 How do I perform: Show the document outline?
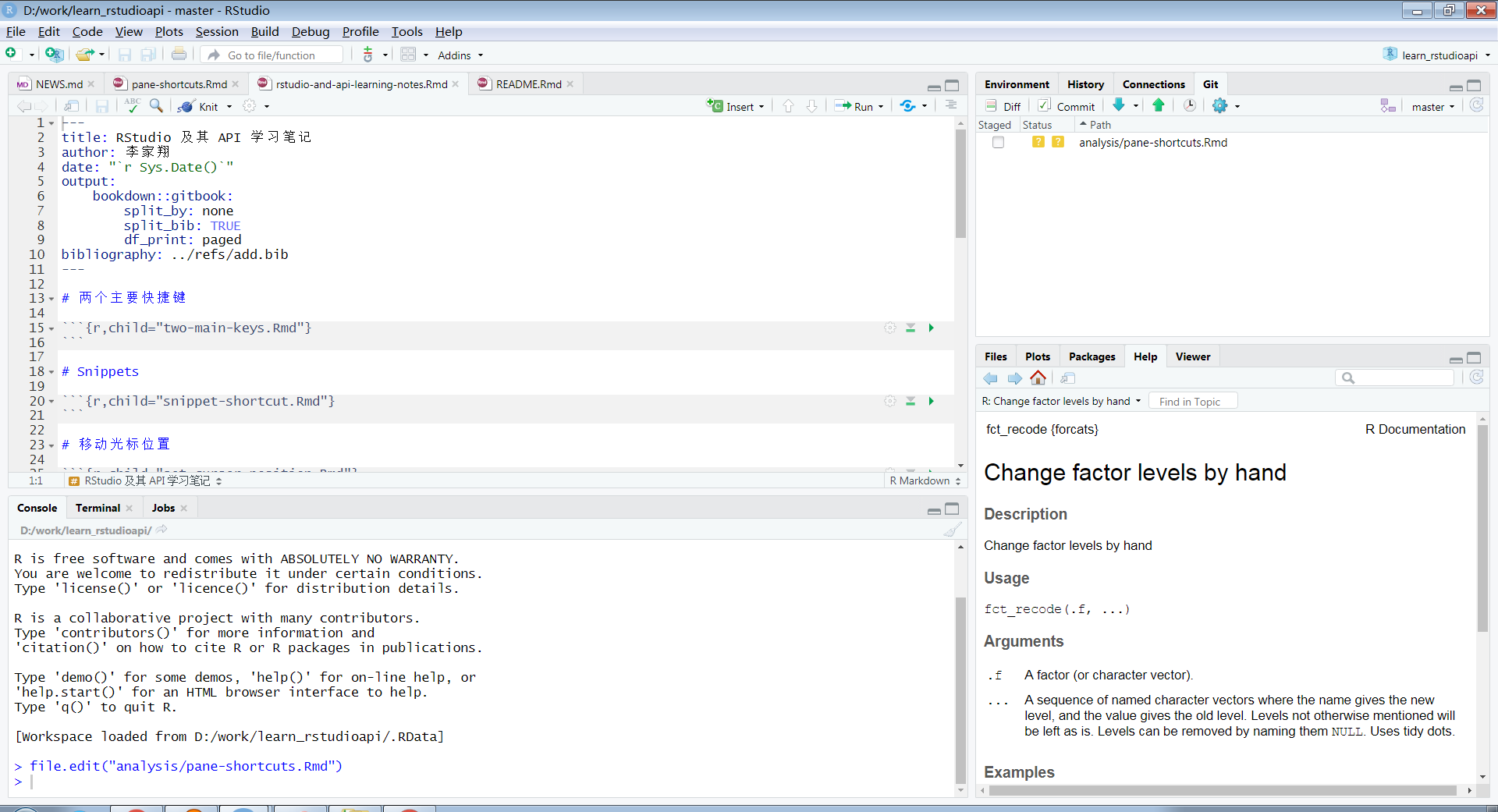(x=951, y=105)
